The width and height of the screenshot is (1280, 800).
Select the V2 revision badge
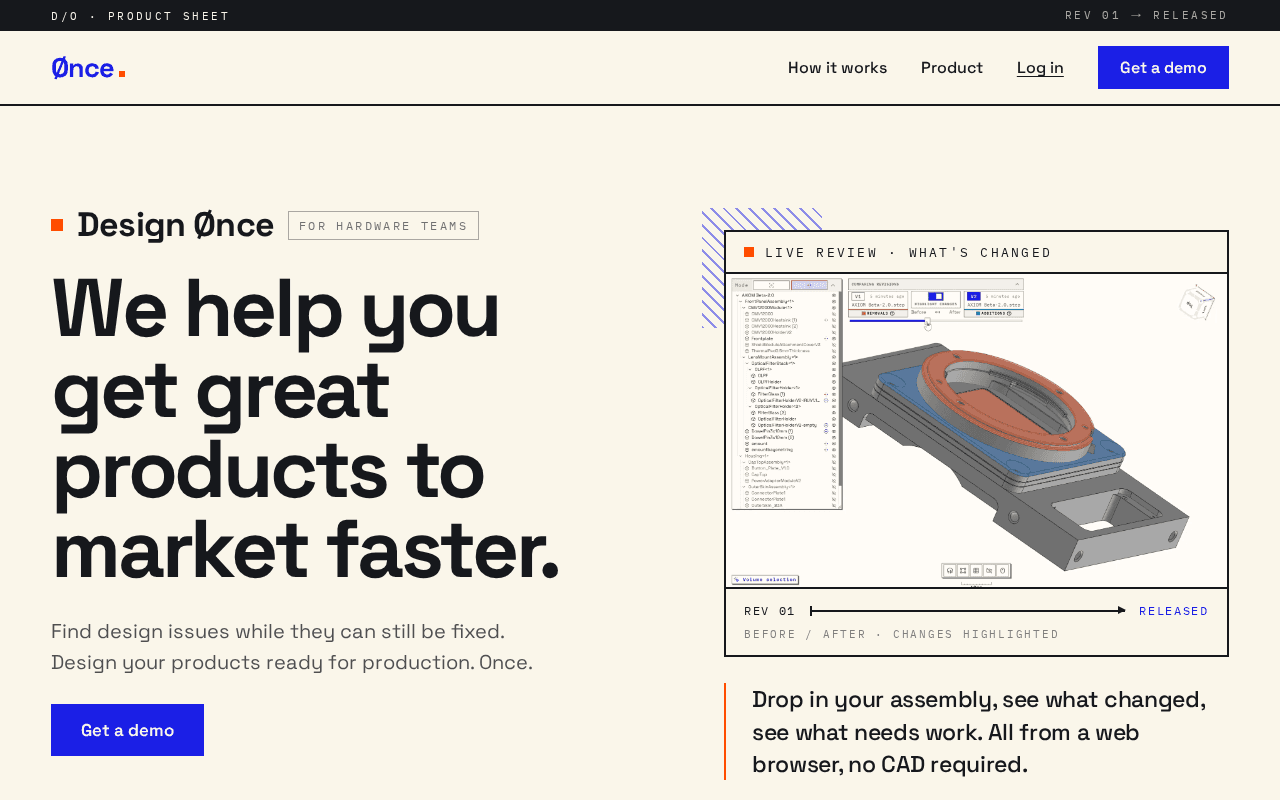[x=974, y=297]
